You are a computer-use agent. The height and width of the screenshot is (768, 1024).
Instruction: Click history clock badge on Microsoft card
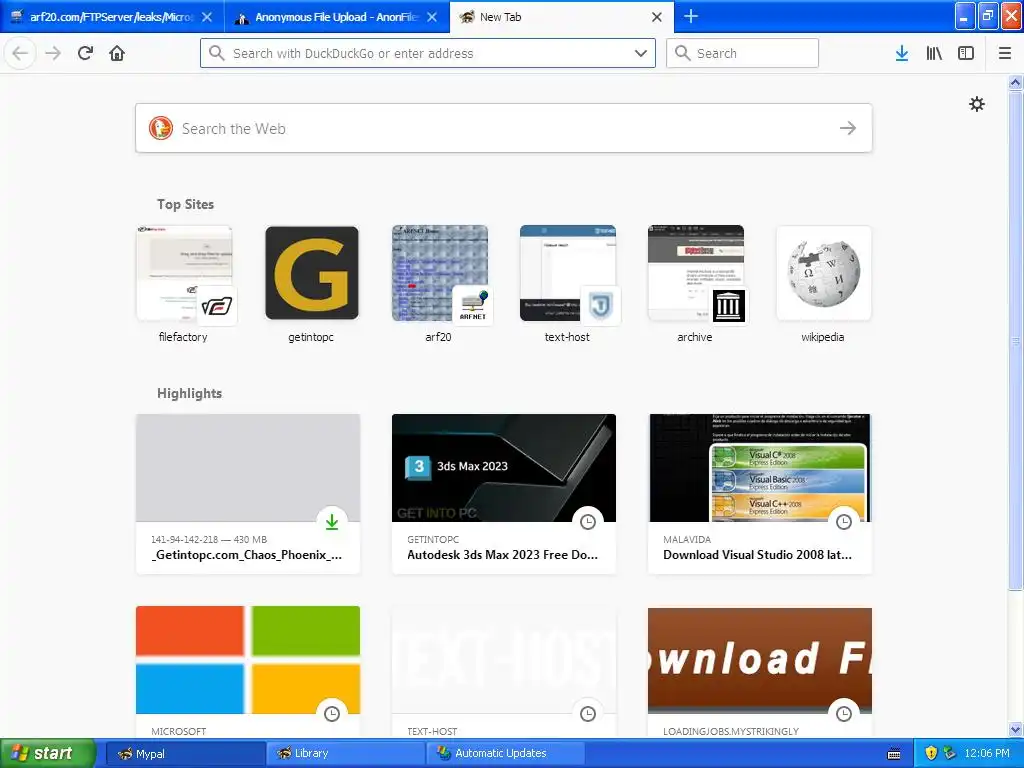pyautogui.click(x=332, y=714)
